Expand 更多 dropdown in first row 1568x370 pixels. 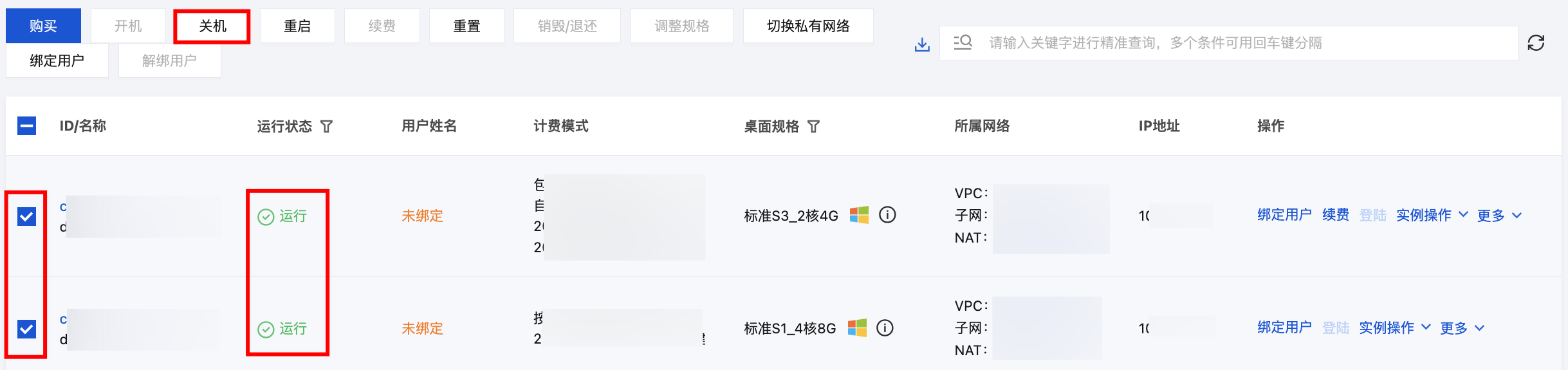(x=1499, y=216)
